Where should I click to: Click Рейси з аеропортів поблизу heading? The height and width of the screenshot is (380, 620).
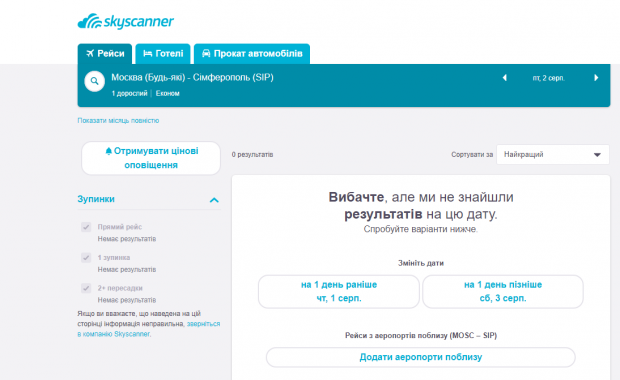click(421, 336)
